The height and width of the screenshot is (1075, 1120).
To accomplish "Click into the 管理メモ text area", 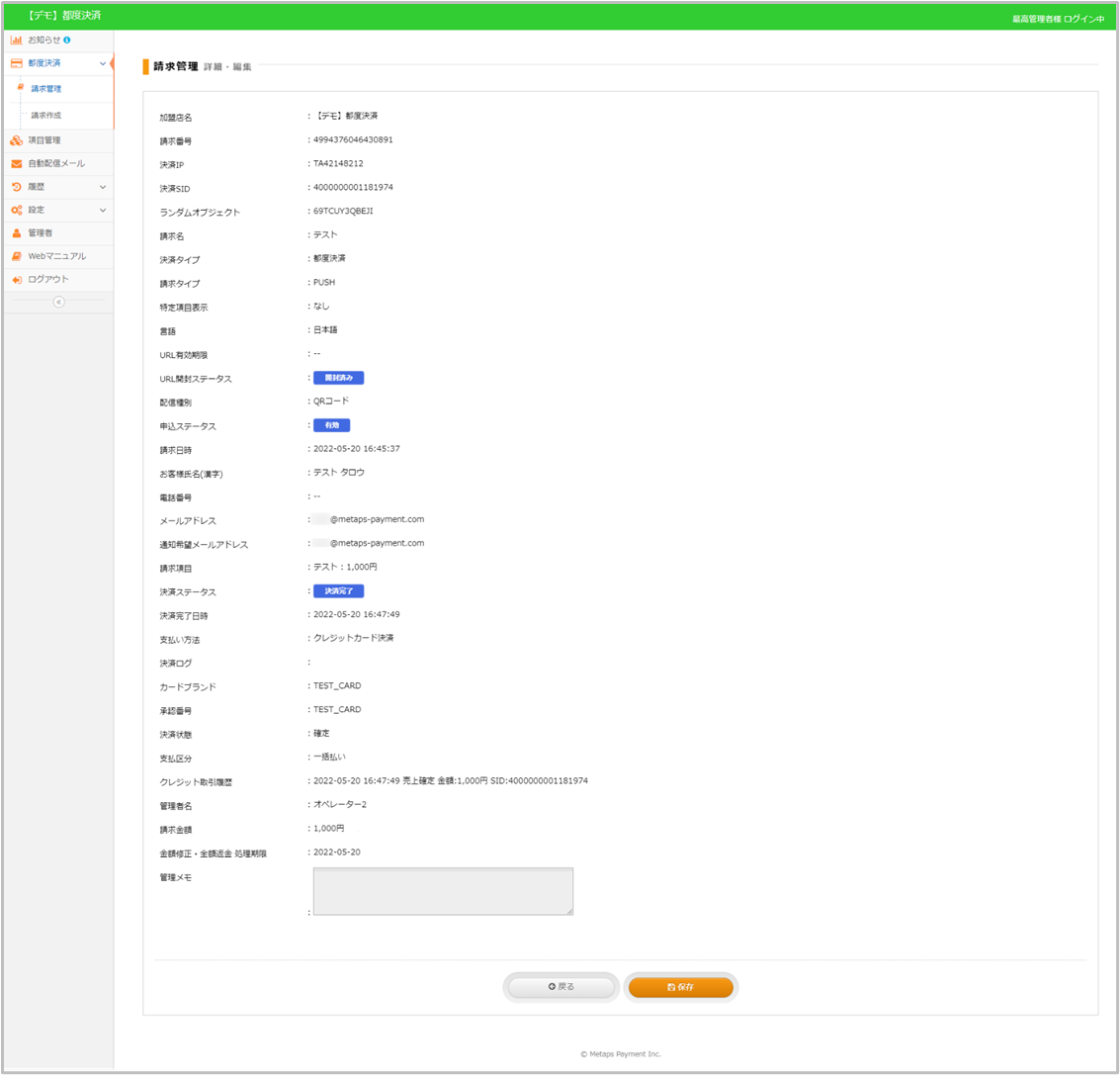I will [443, 891].
